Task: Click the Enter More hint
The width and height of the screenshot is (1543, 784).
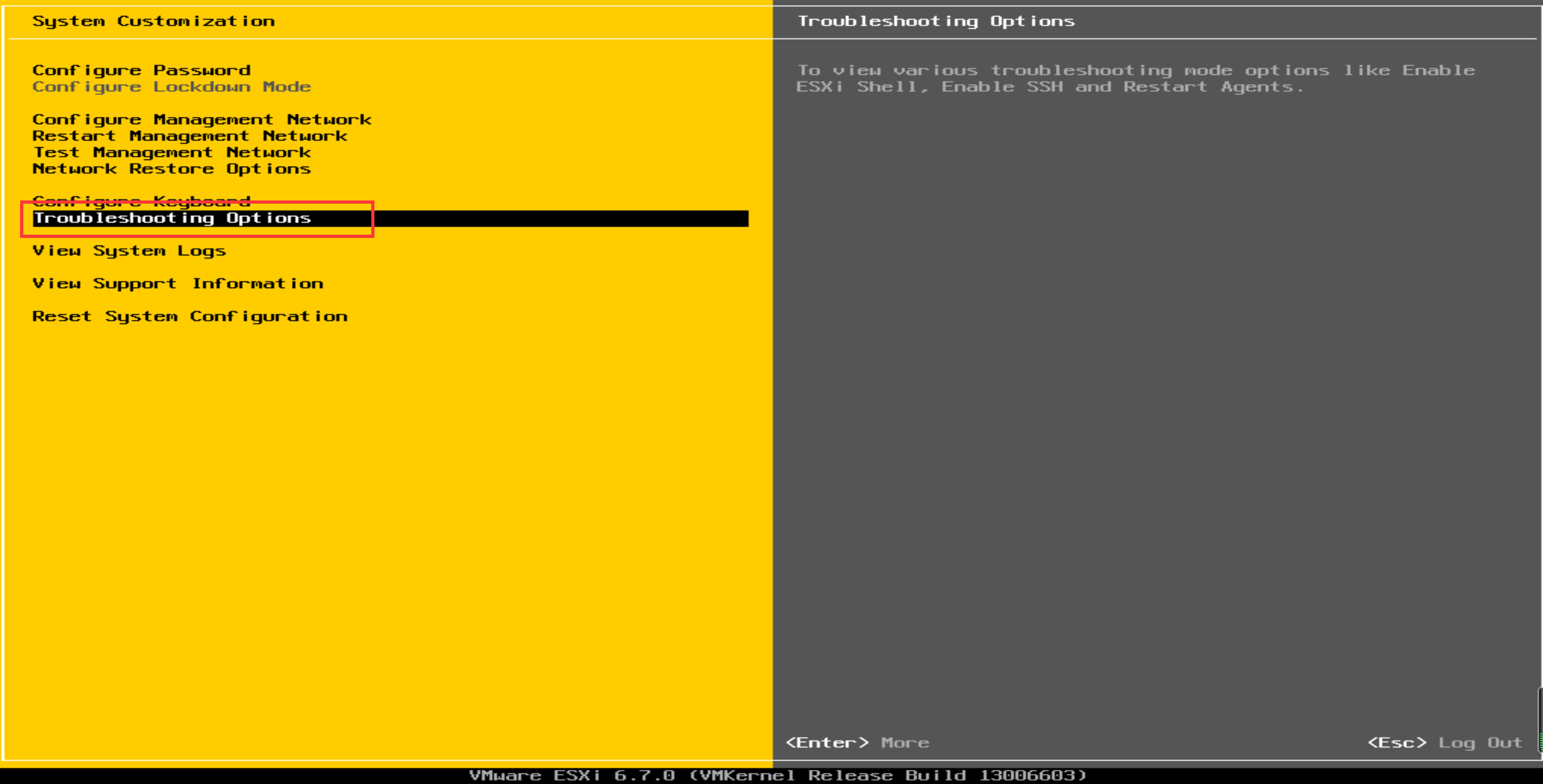Action: (x=857, y=742)
